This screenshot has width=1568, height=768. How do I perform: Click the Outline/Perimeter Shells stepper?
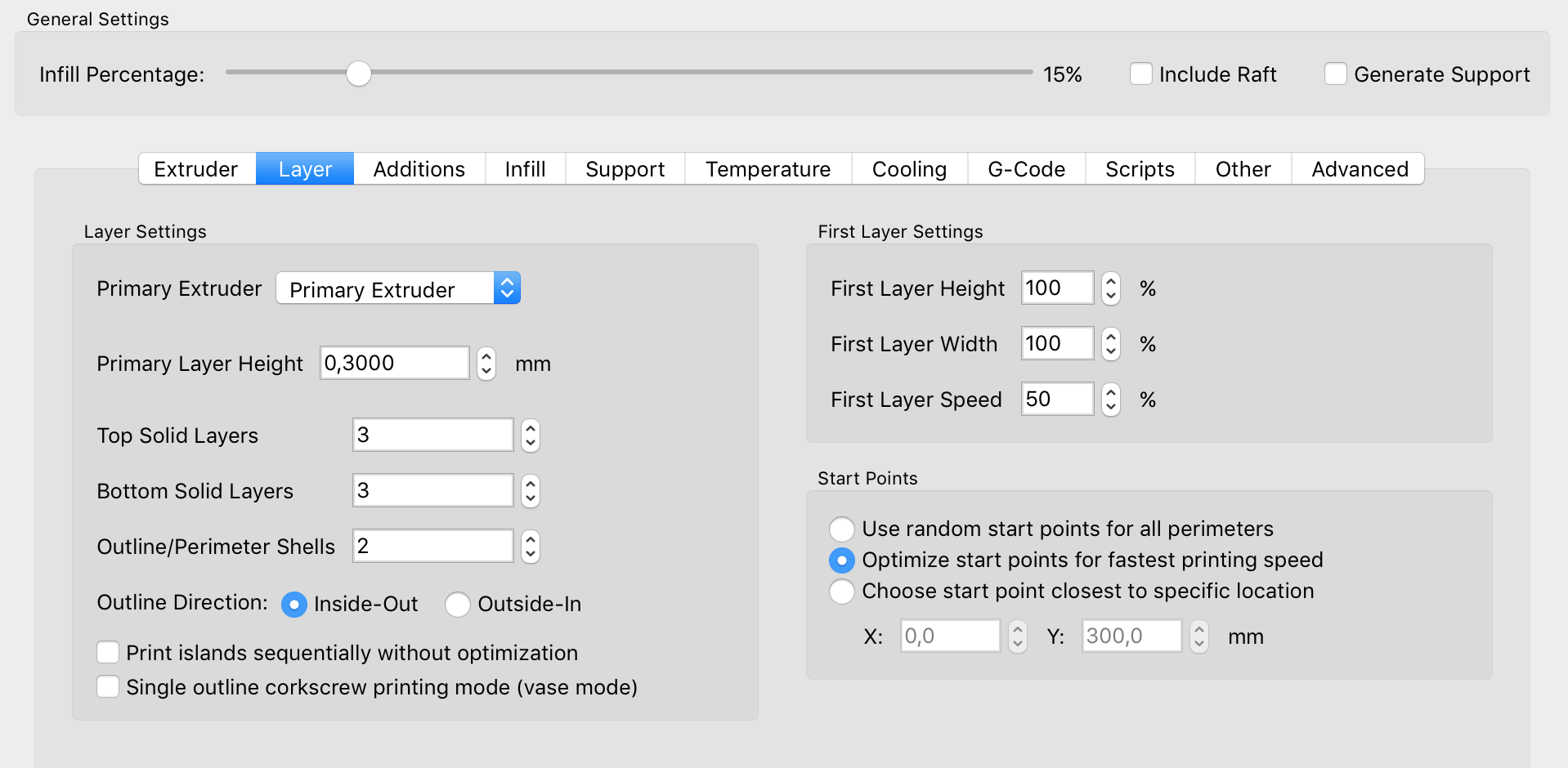tap(531, 547)
